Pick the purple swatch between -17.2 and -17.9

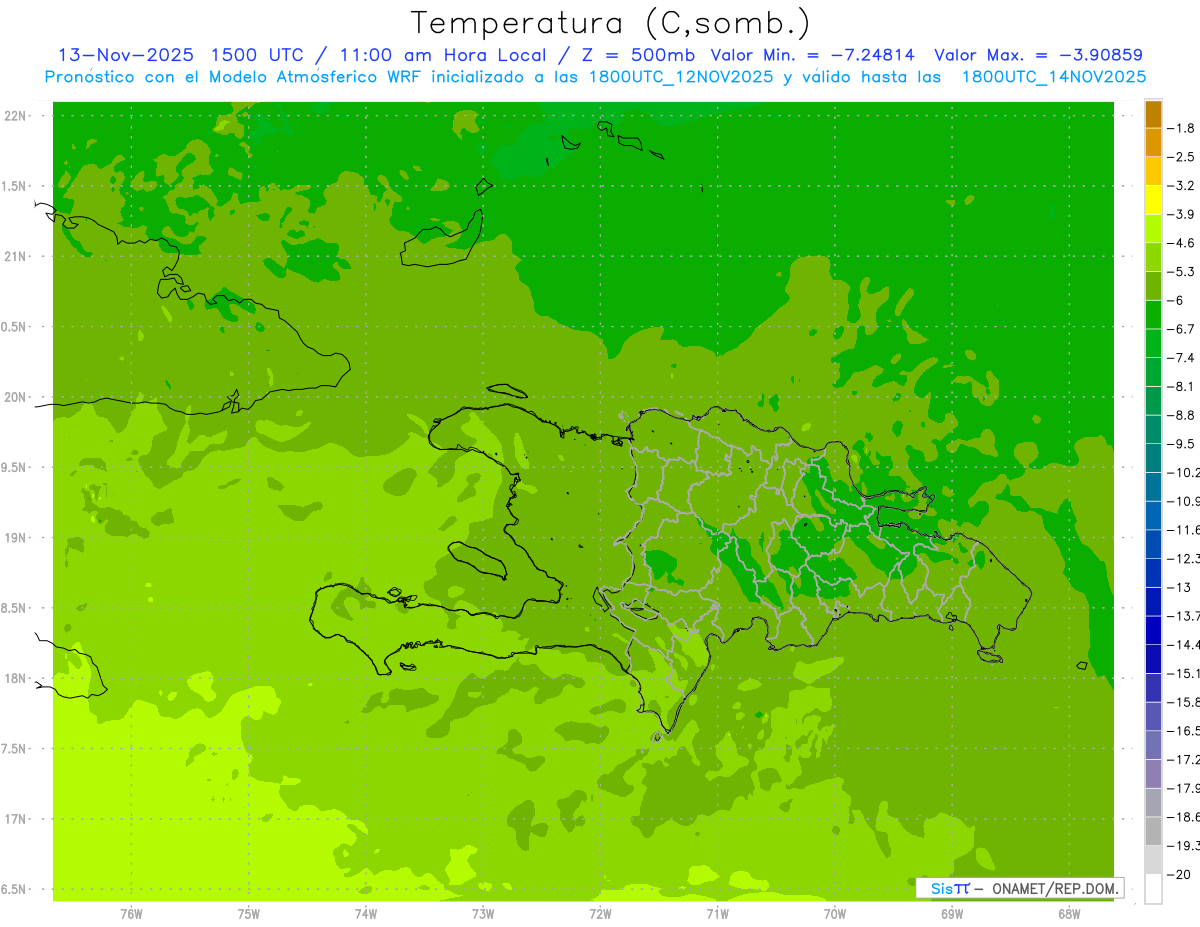click(x=1153, y=774)
